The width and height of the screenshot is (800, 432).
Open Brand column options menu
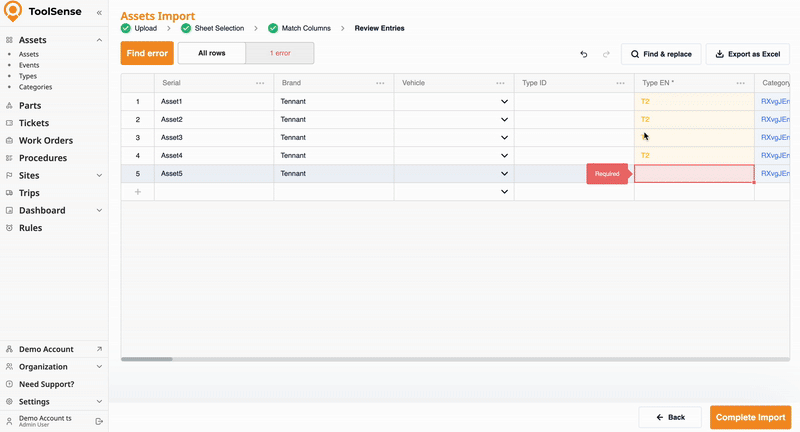(x=380, y=83)
